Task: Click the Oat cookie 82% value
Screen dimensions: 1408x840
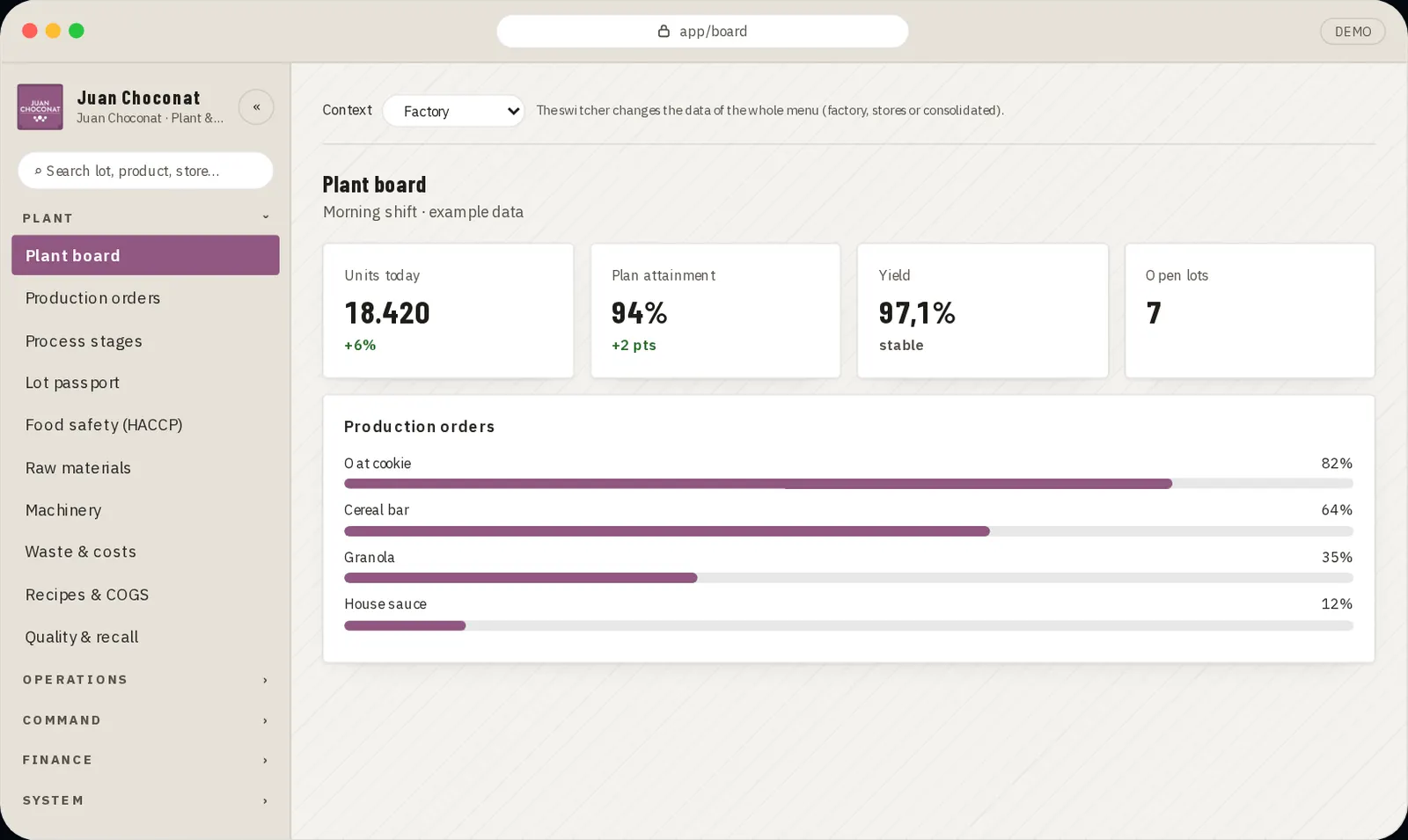Action: click(x=1337, y=464)
